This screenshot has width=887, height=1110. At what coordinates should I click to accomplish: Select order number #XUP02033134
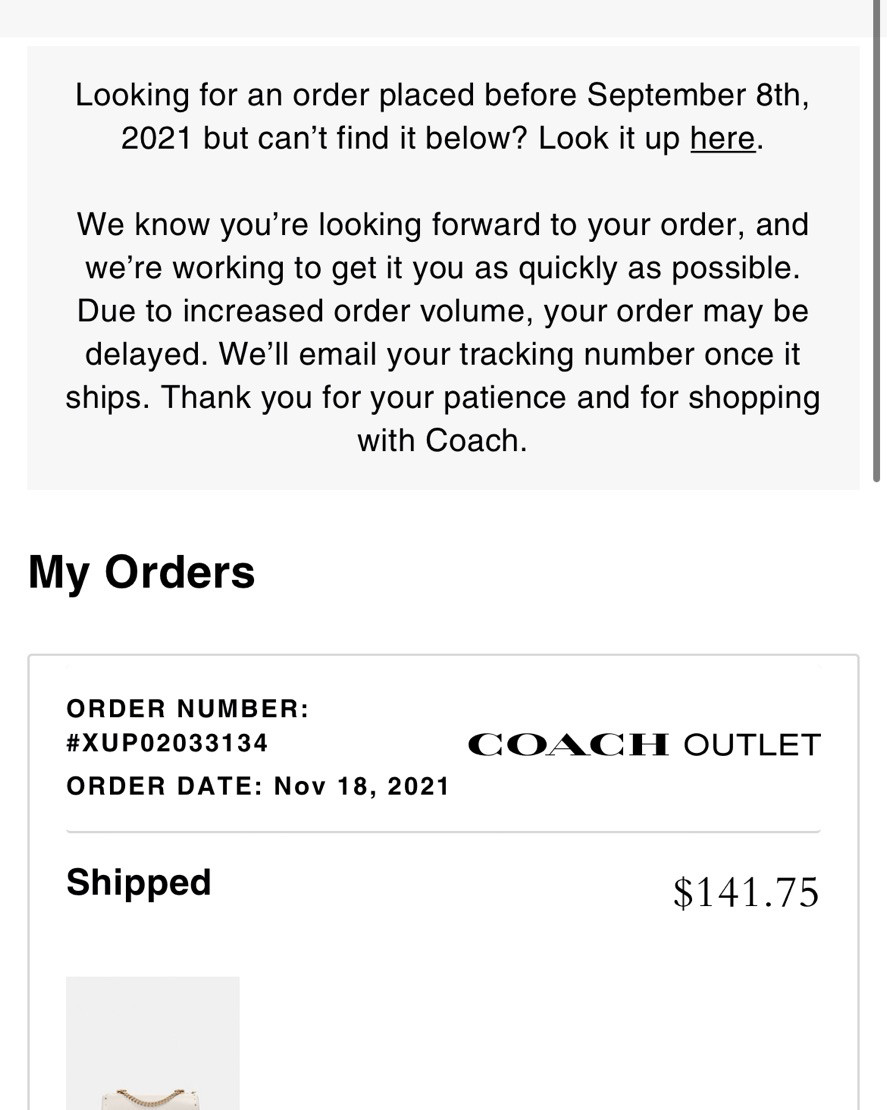167,743
